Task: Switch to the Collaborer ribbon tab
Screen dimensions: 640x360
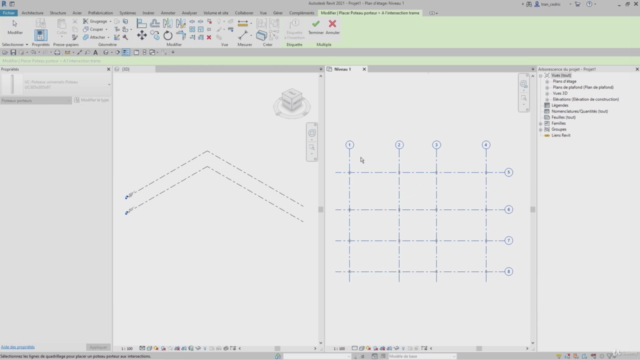Action: pos(244,13)
